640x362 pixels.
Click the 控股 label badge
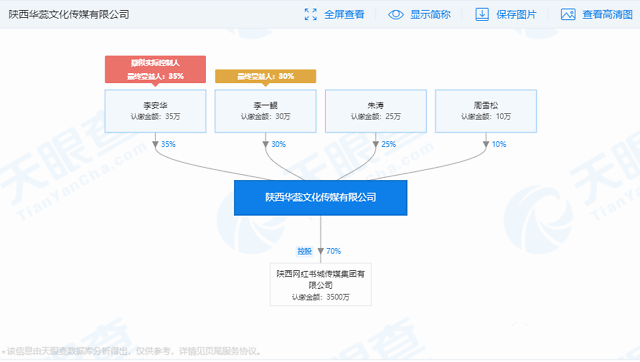(x=304, y=251)
